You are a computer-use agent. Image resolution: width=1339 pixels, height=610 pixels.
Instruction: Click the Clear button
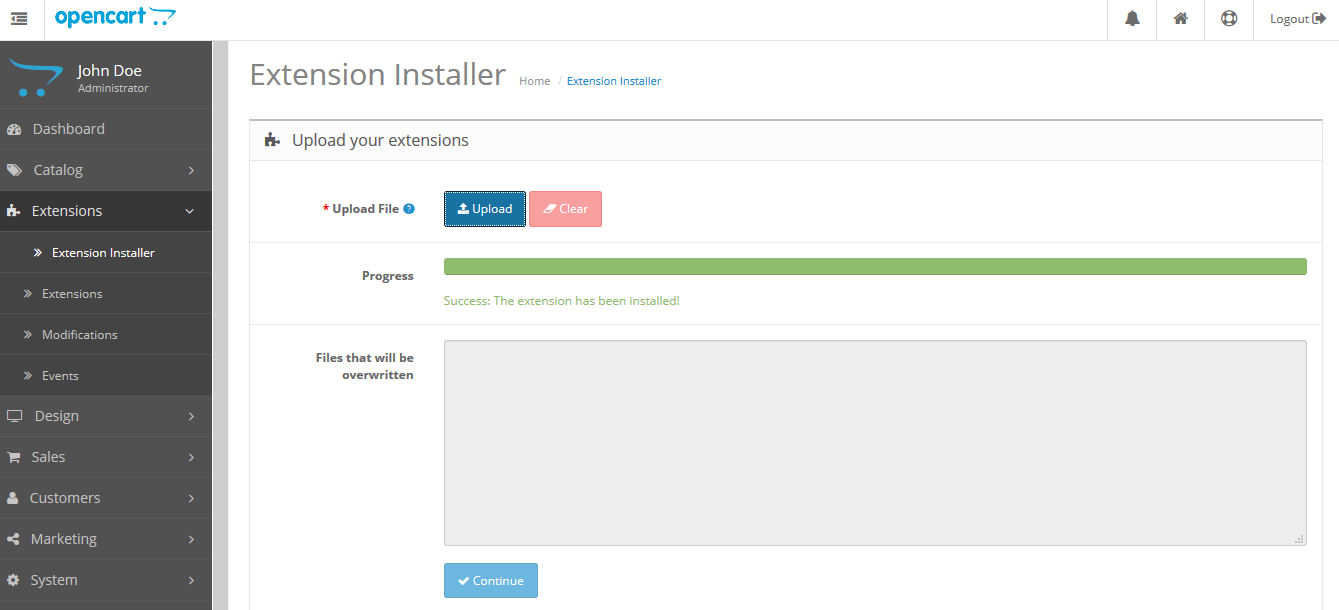click(x=565, y=209)
